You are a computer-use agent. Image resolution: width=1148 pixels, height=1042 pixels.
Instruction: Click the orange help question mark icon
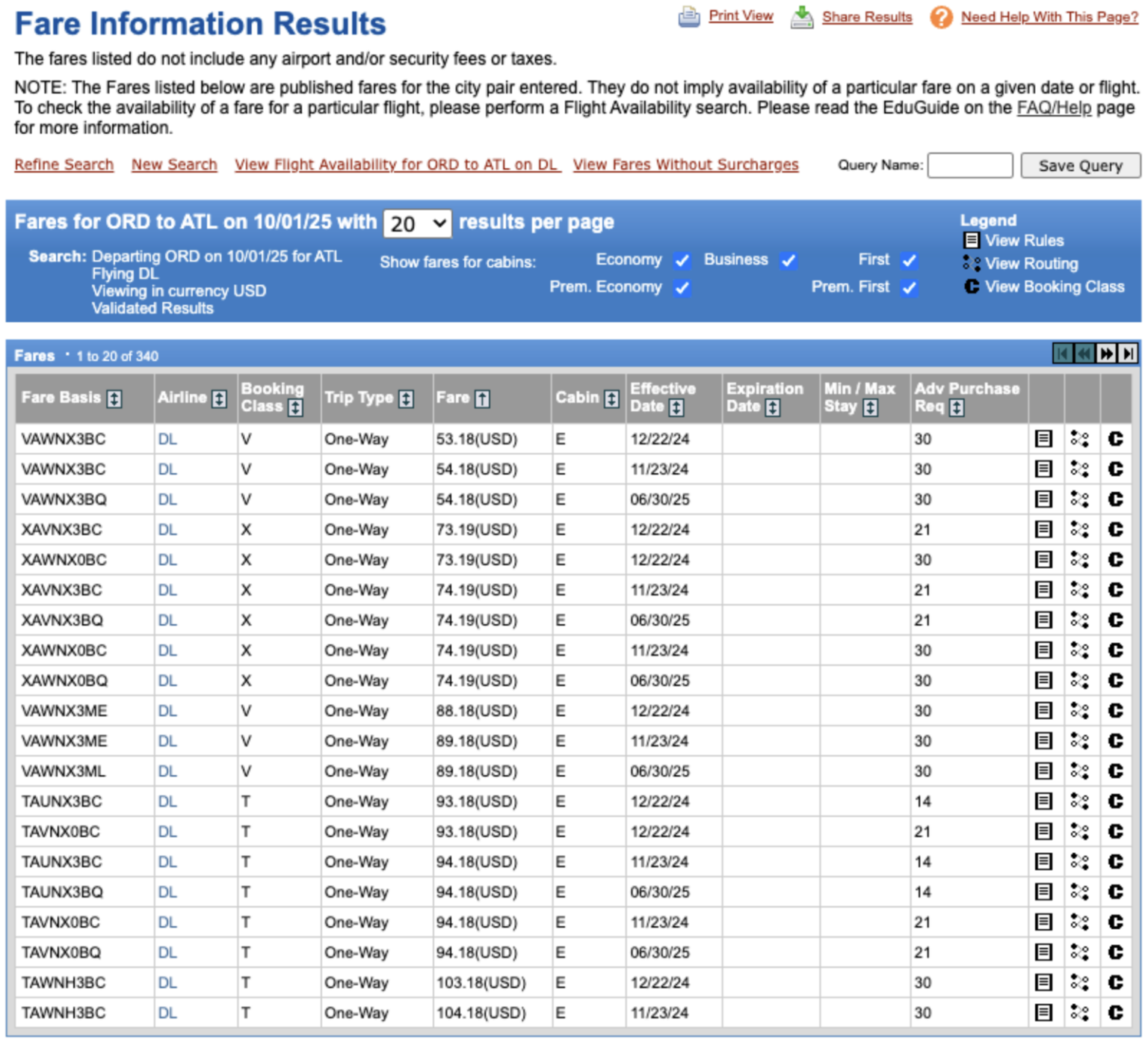[941, 16]
